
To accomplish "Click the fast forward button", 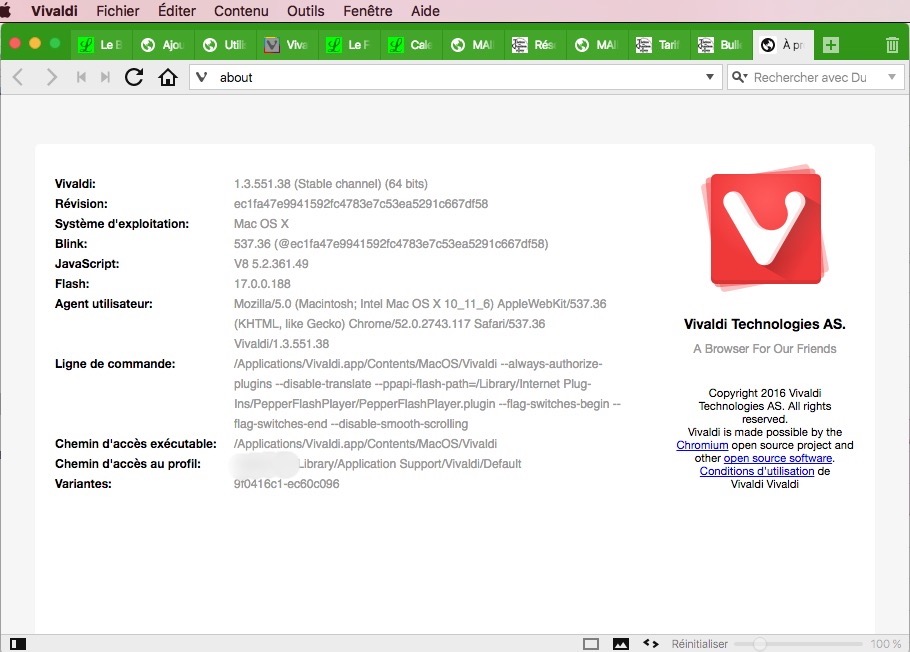I will 105,77.
